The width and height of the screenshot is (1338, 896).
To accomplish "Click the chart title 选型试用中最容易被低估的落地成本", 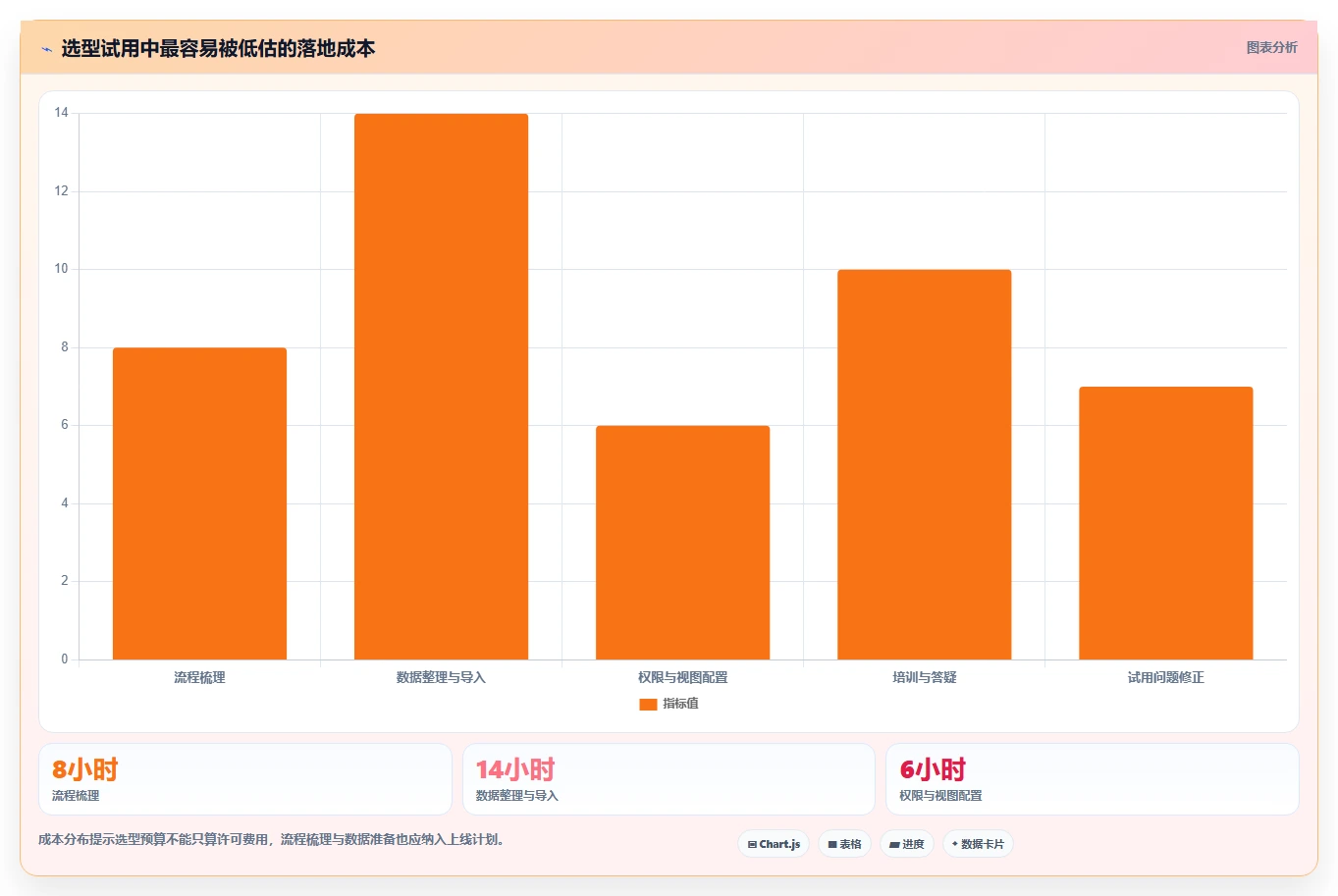I will (218, 48).
